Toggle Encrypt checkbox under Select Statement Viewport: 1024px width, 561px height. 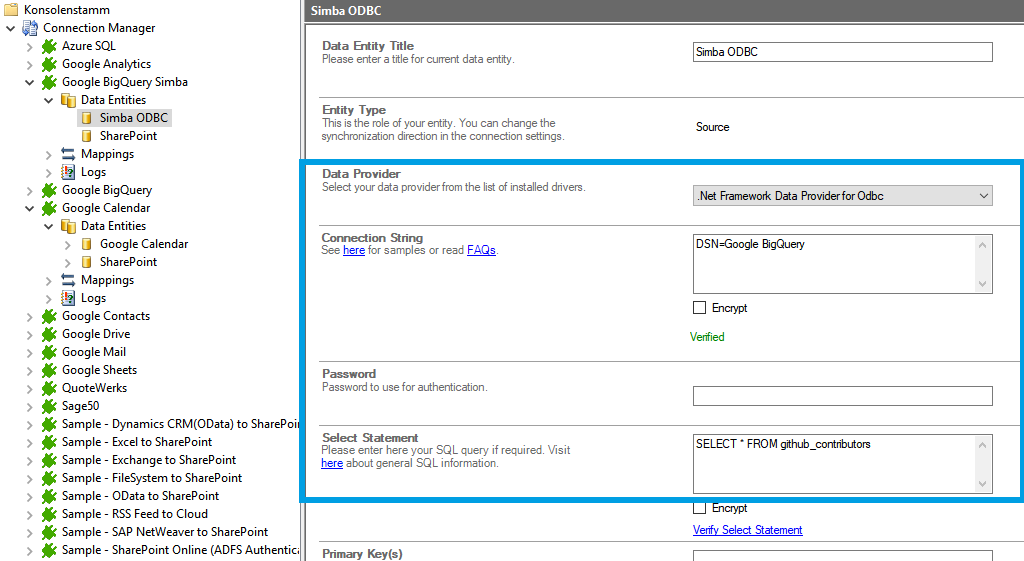click(x=700, y=508)
